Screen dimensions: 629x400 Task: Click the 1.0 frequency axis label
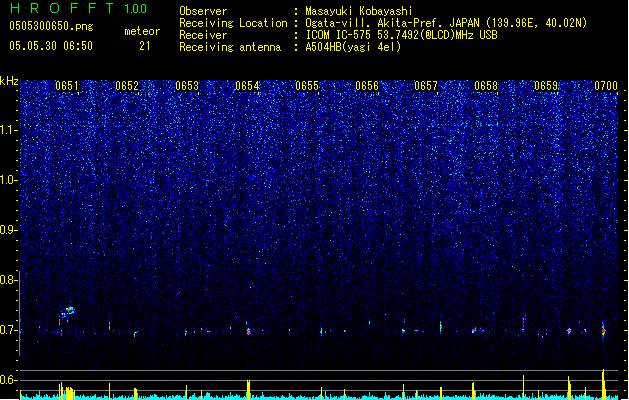pyautogui.click(x=9, y=180)
